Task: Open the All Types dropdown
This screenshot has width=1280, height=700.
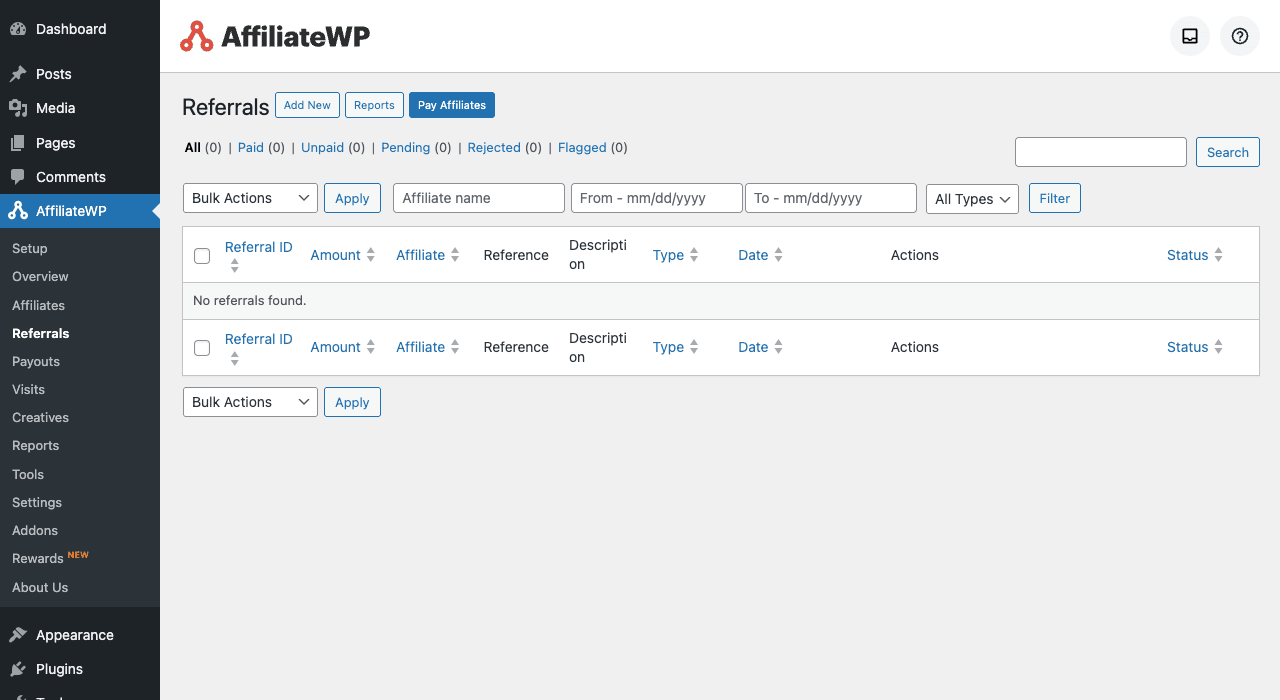Action: coord(972,199)
